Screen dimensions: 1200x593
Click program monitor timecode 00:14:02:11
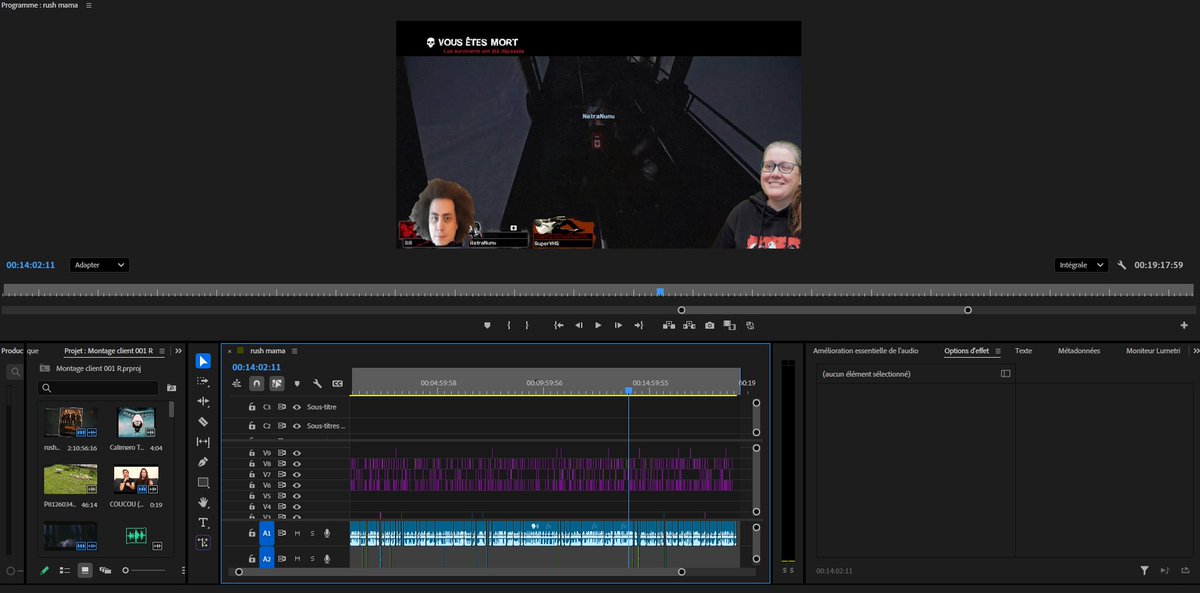[x=30, y=265]
